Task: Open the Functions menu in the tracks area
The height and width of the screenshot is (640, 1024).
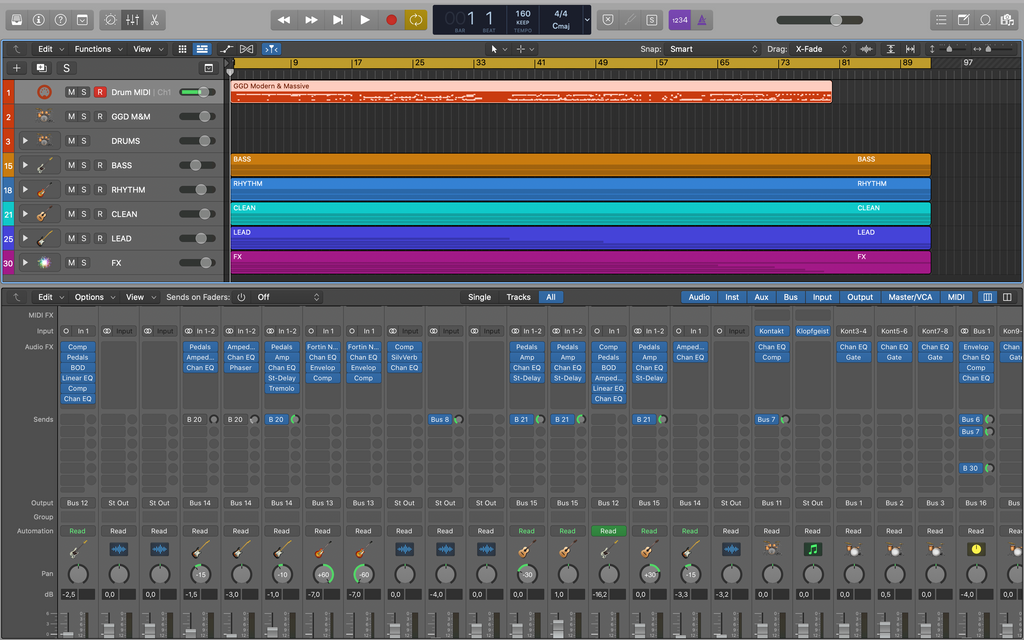Action: point(97,48)
